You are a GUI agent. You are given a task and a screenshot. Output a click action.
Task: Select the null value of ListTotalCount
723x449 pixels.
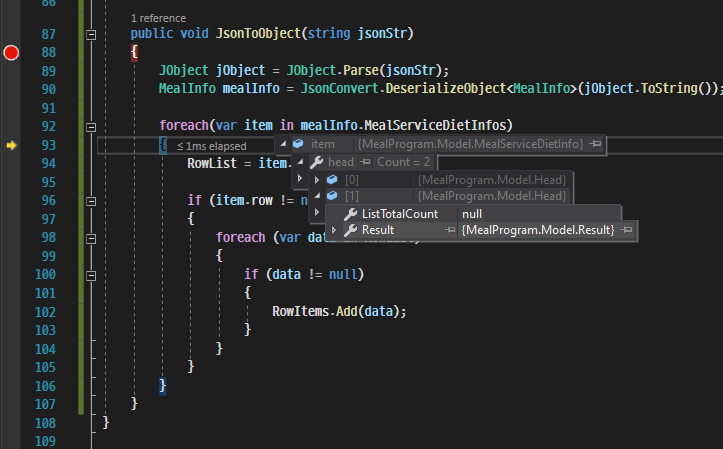pos(472,214)
